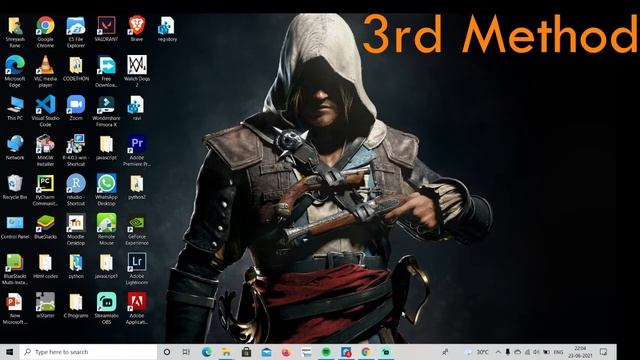Click the 'Type here to search' box
Viewport: 640px width, 360px height.
(x=88, y=352)
